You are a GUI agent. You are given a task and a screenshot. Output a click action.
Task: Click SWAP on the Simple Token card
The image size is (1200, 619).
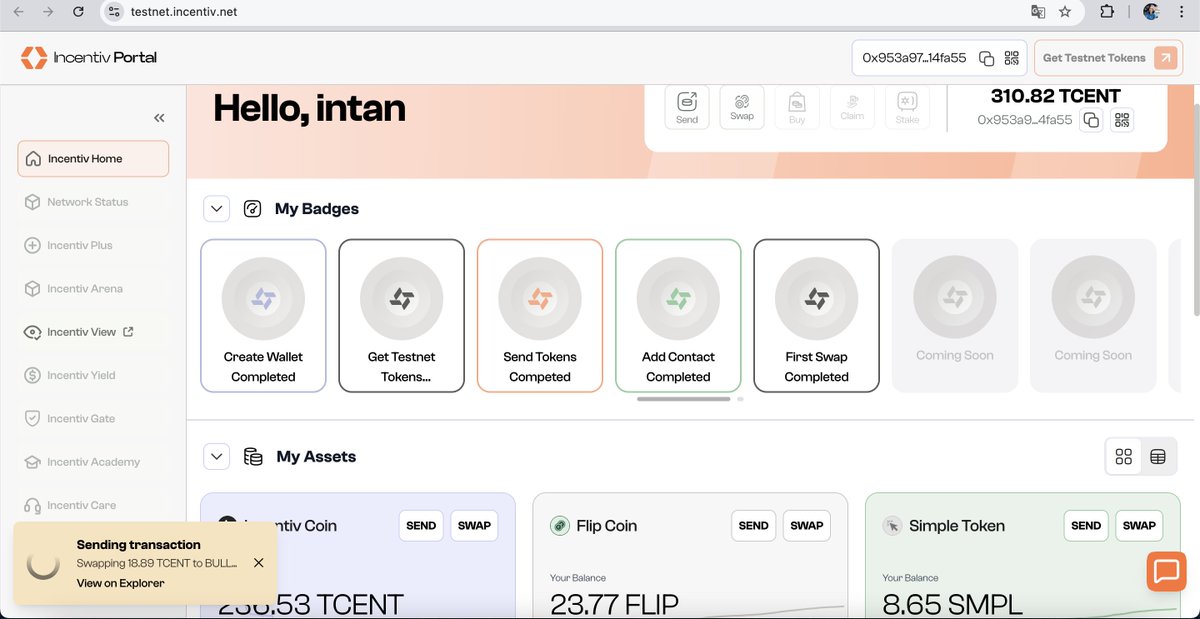pyautogui.click(x=1139, y=526)
